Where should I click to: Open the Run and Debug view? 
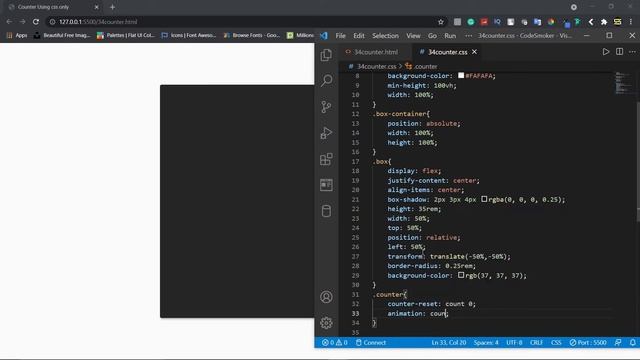[x=326, y=133]
